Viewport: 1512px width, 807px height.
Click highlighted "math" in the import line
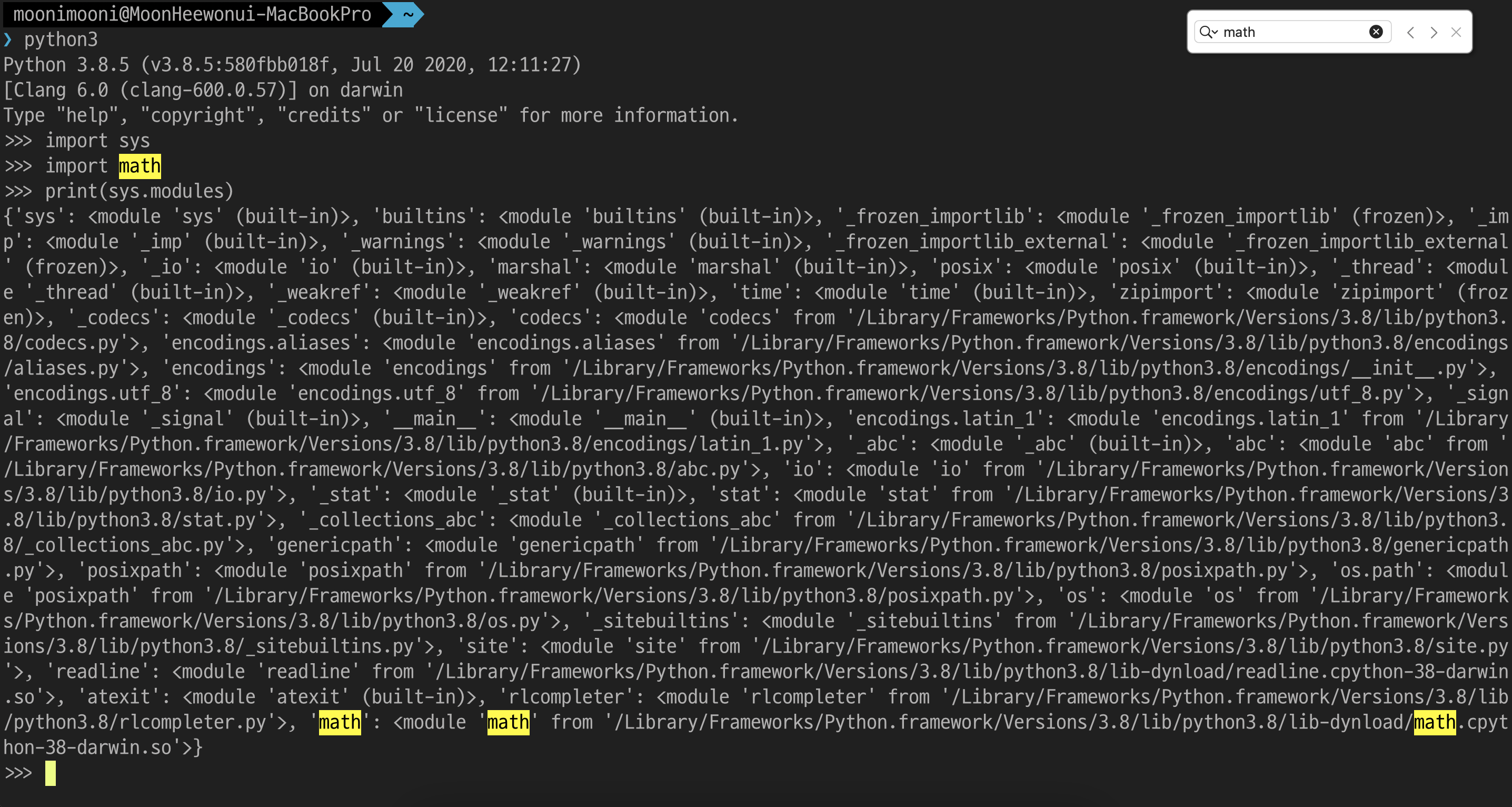[140, 166]
